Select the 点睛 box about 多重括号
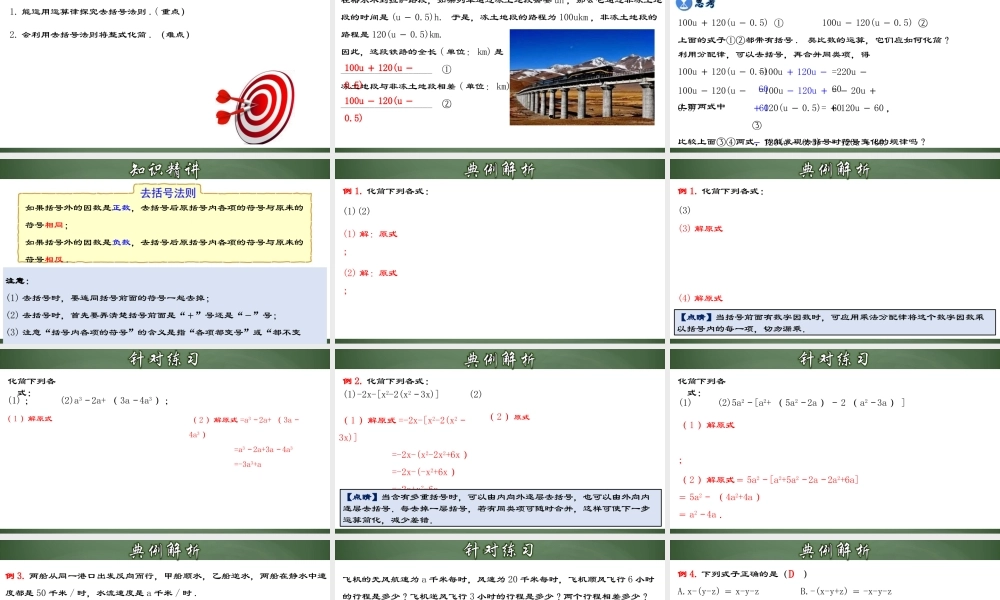Viewport: 1000px width, 600px height. click(501, 508)
